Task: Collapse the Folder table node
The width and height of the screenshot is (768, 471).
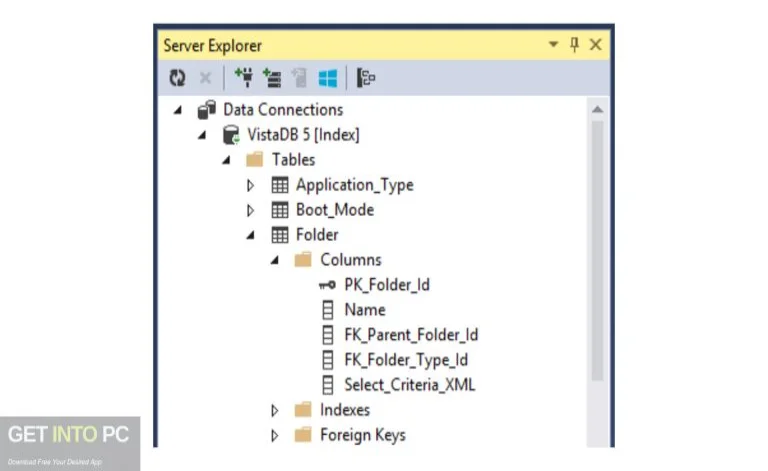Action: [x=251, y=235]
